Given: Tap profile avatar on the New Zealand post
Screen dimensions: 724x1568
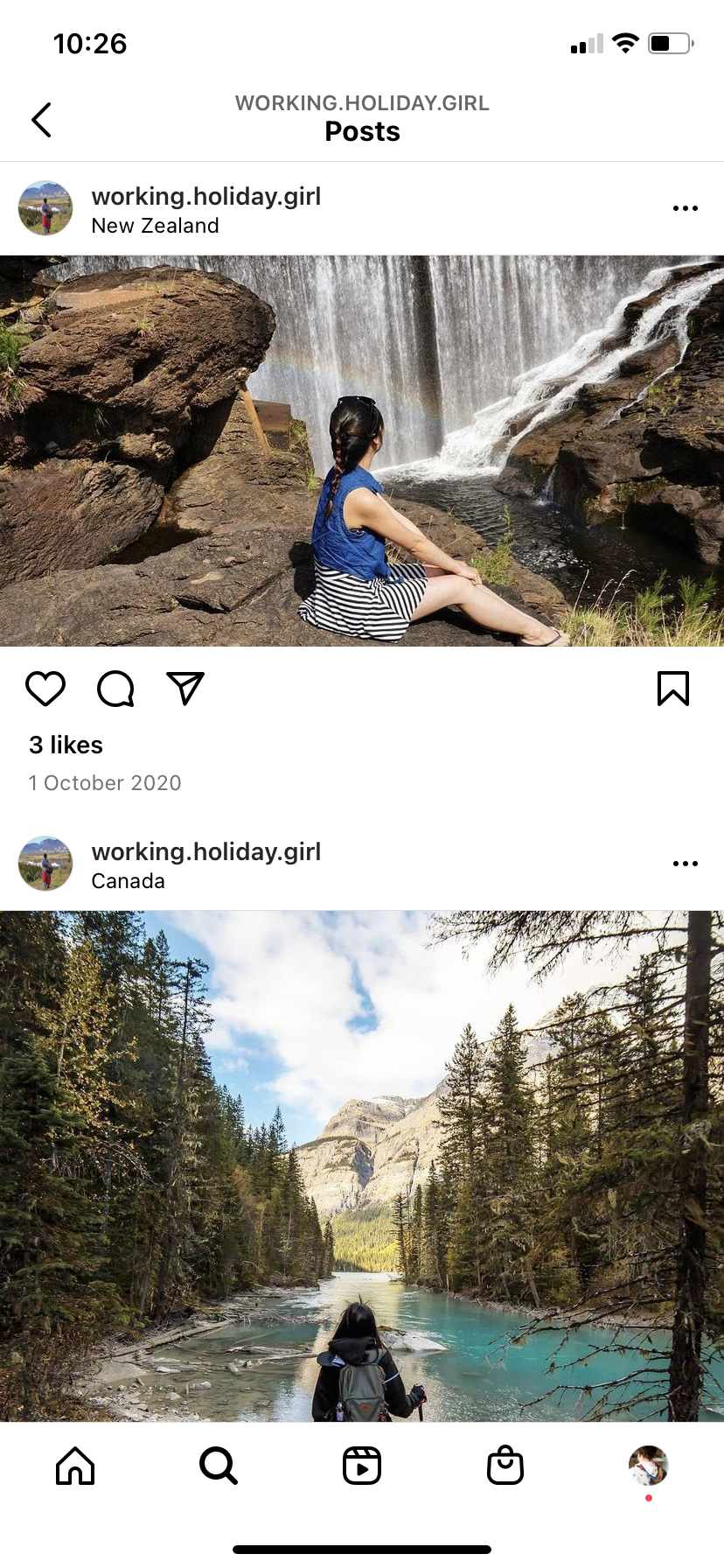Looking at the screenshot, I should [x=45, y=208].
